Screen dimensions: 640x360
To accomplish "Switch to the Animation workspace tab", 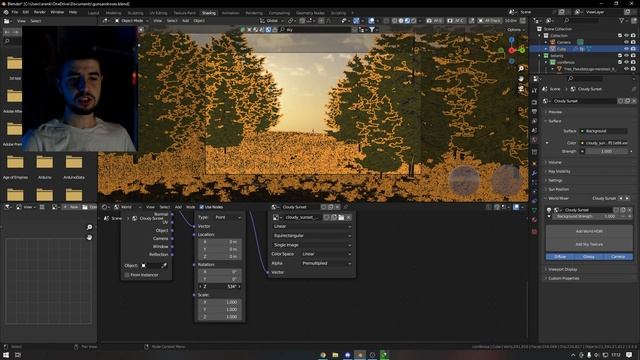I will [x=231, y=13].
